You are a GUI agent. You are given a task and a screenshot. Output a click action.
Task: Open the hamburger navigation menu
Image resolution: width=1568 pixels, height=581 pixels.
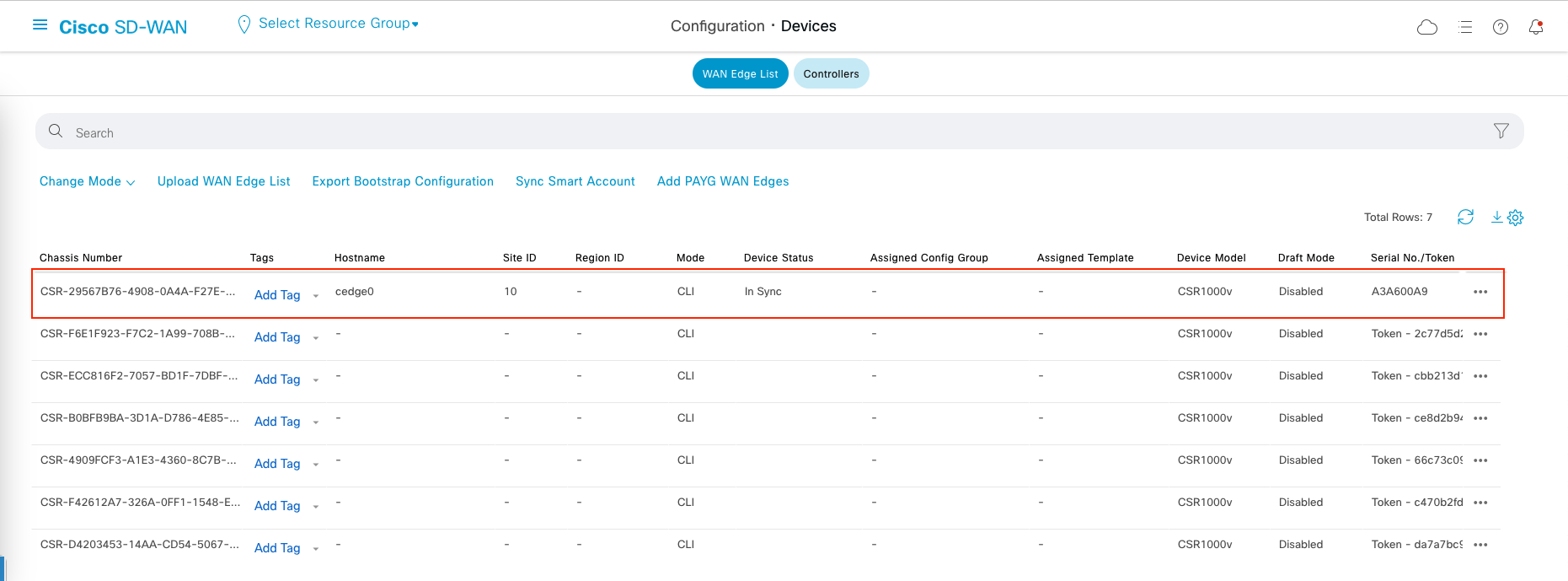40,25
